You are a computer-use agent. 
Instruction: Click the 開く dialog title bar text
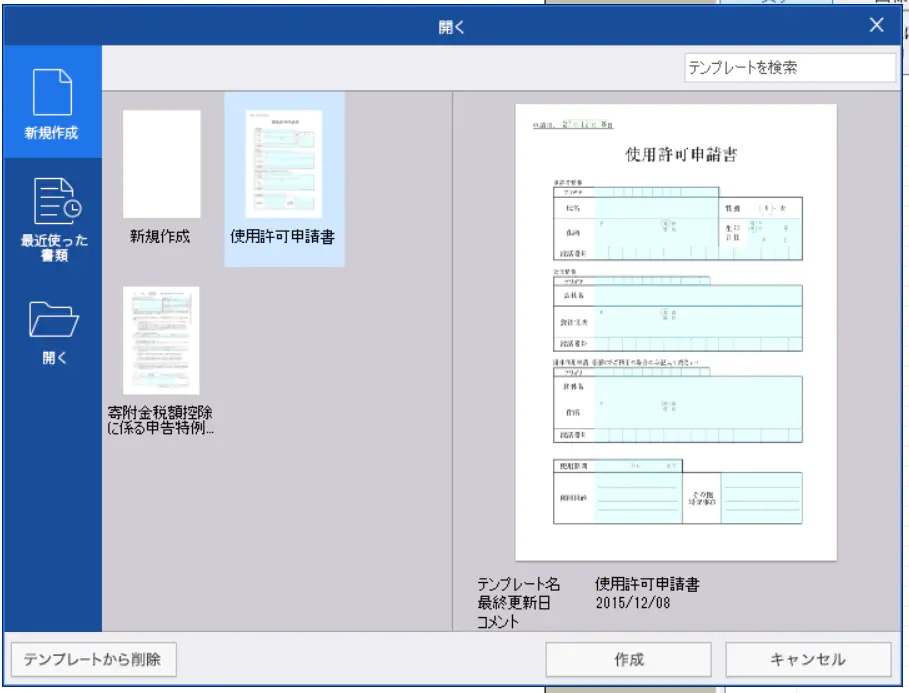tap(452, 27)
